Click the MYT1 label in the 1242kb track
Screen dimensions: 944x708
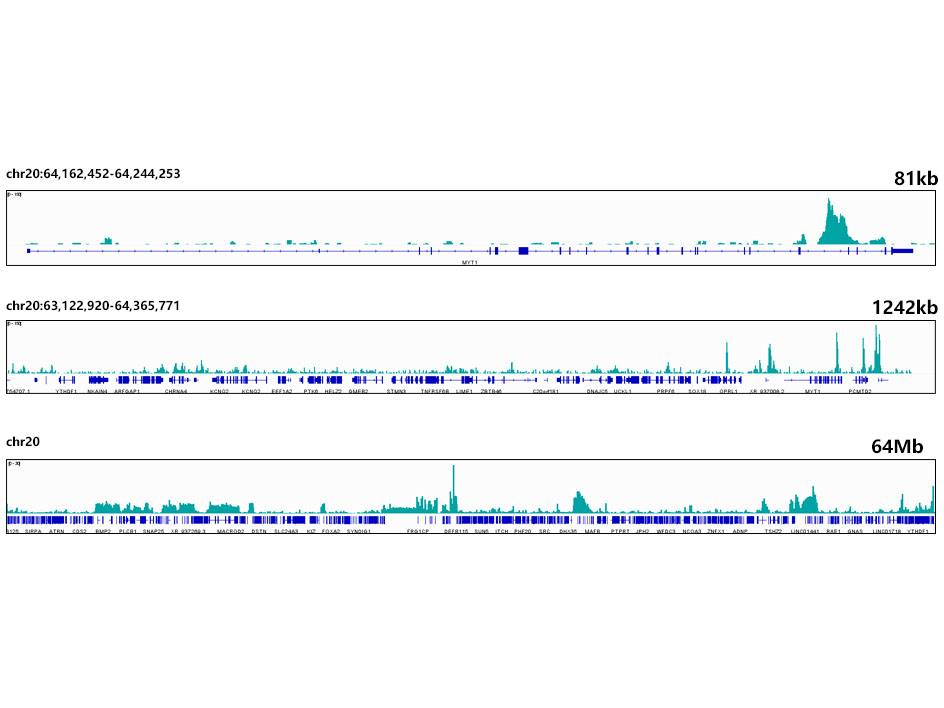pyautogui.click(x=812, y=392)
